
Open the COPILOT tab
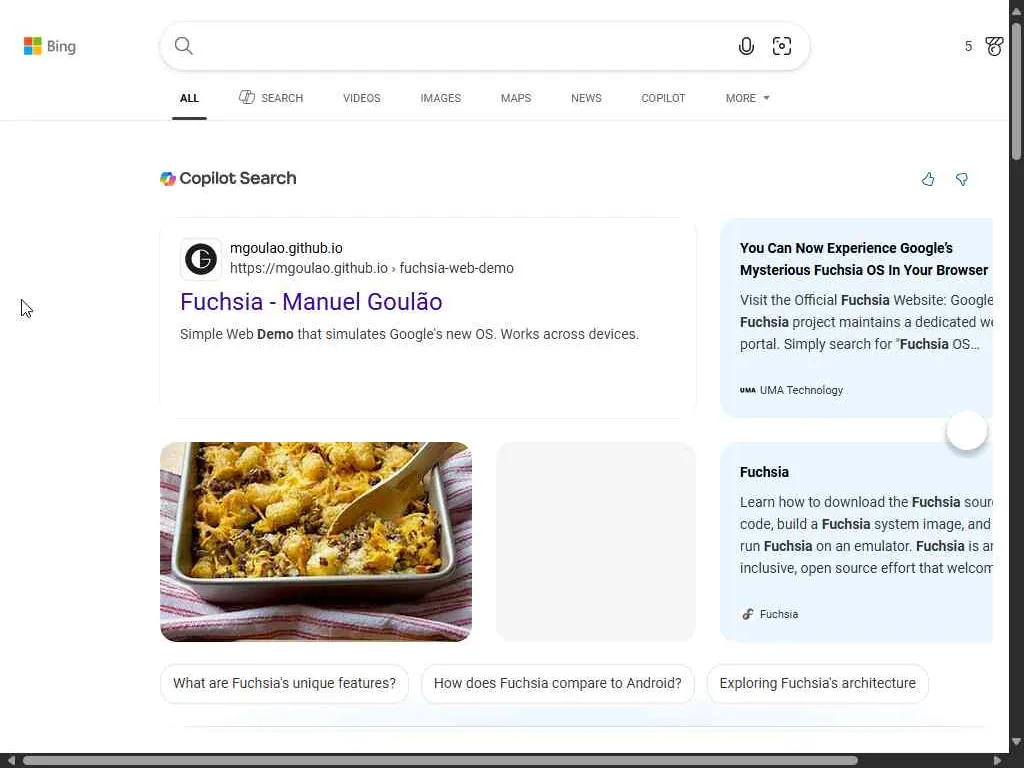(x=663, y=98)
